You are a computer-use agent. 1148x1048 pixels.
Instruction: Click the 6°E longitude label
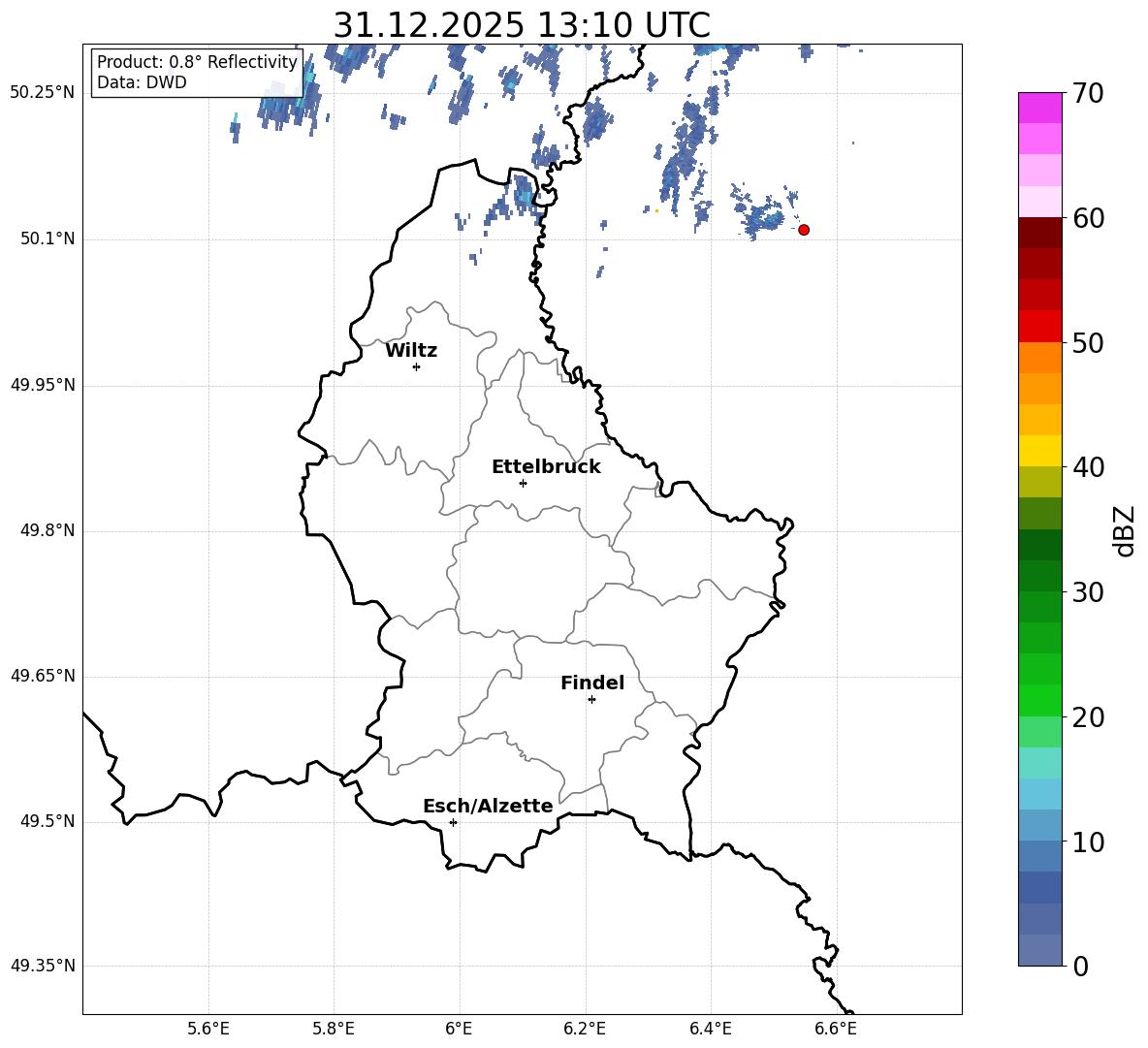click(x=459, y=1029)
